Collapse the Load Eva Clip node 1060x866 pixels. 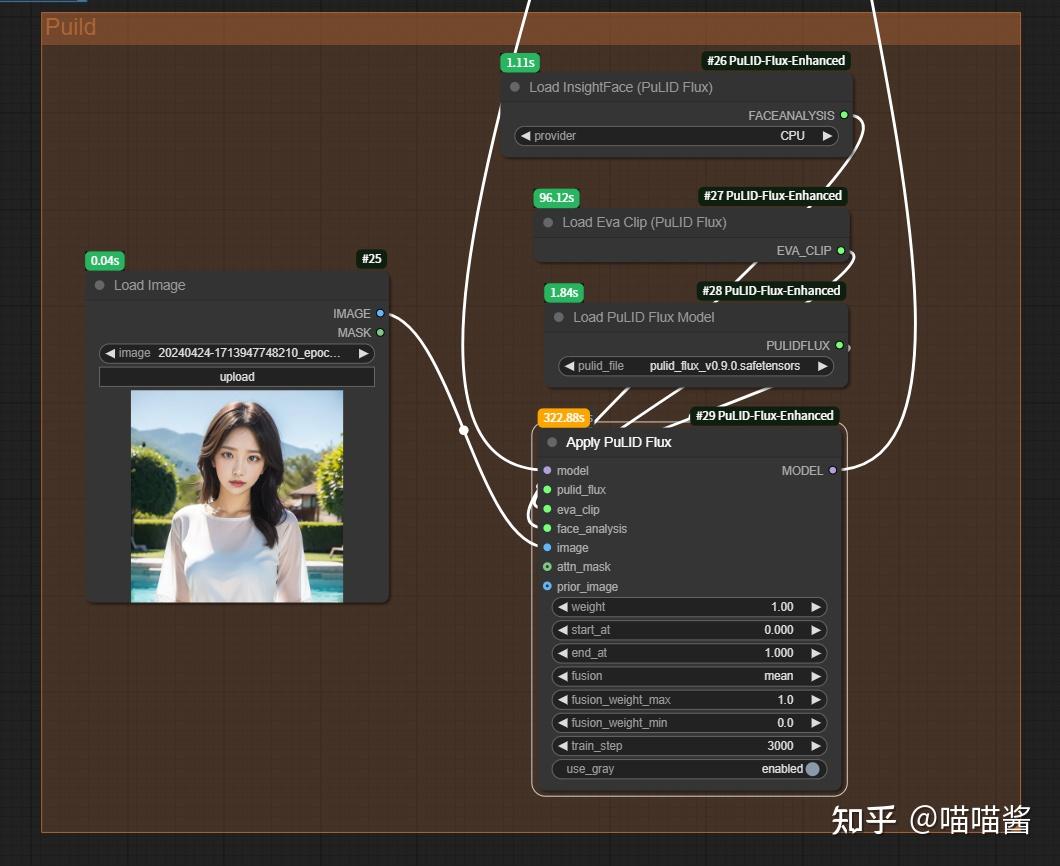coord(548,222)
